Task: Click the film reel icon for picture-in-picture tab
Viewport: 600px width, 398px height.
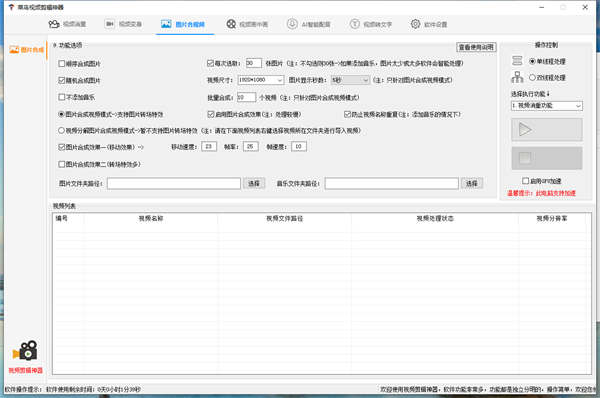Action: [231, 24]
